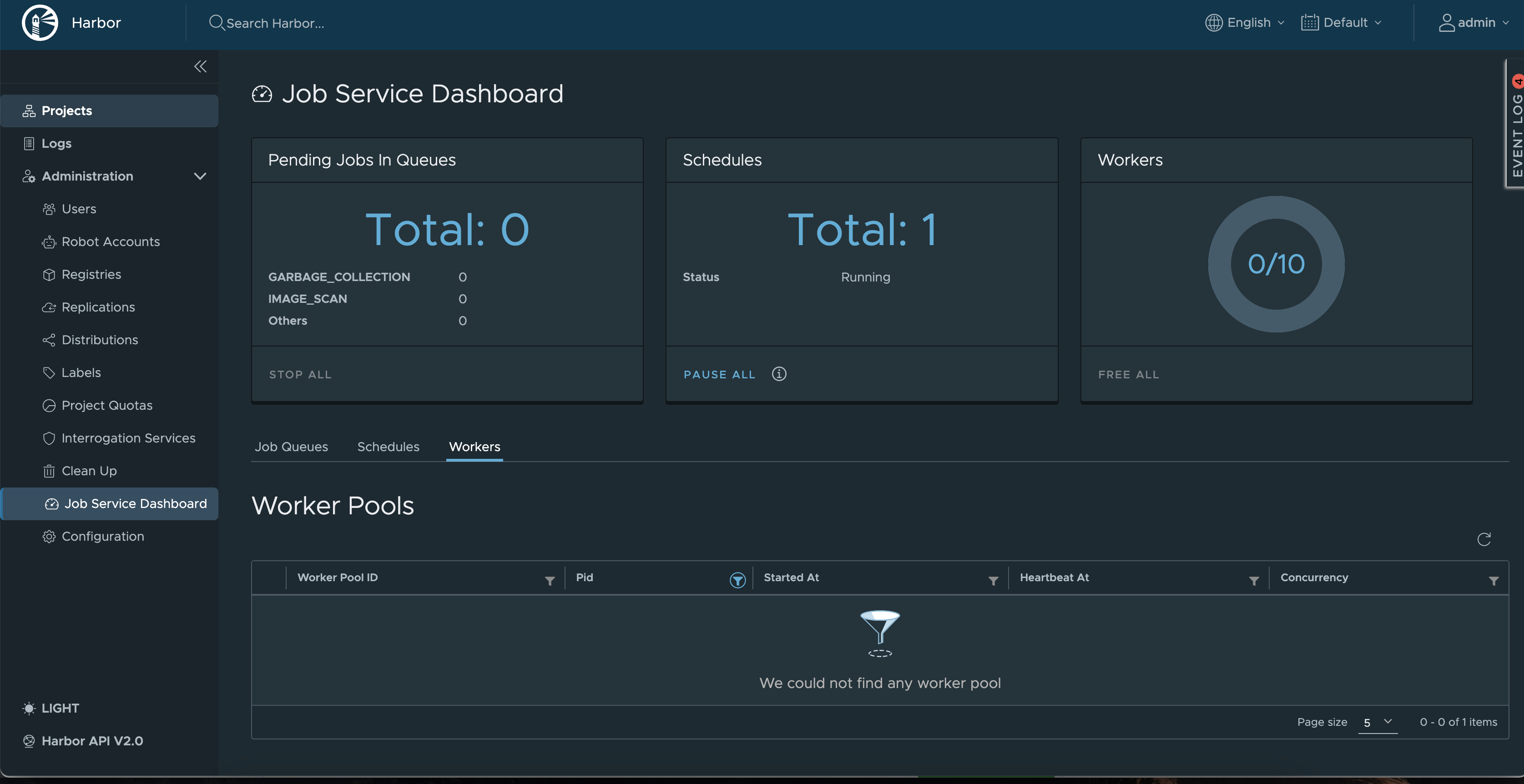Collapse the sidebar with the double-chevron icon
Image resolution: width=1524 pixels, height=784 pixels.
tap(201, 66)
